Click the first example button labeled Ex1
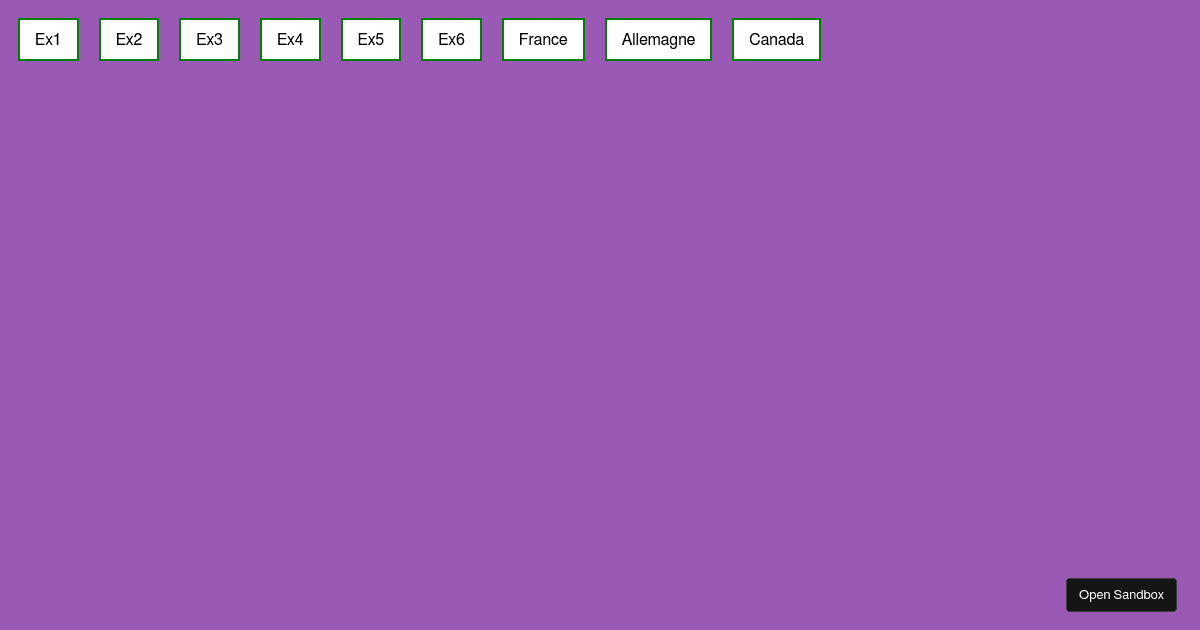This screenshot has width=1200, height=630. coord(48,39)
